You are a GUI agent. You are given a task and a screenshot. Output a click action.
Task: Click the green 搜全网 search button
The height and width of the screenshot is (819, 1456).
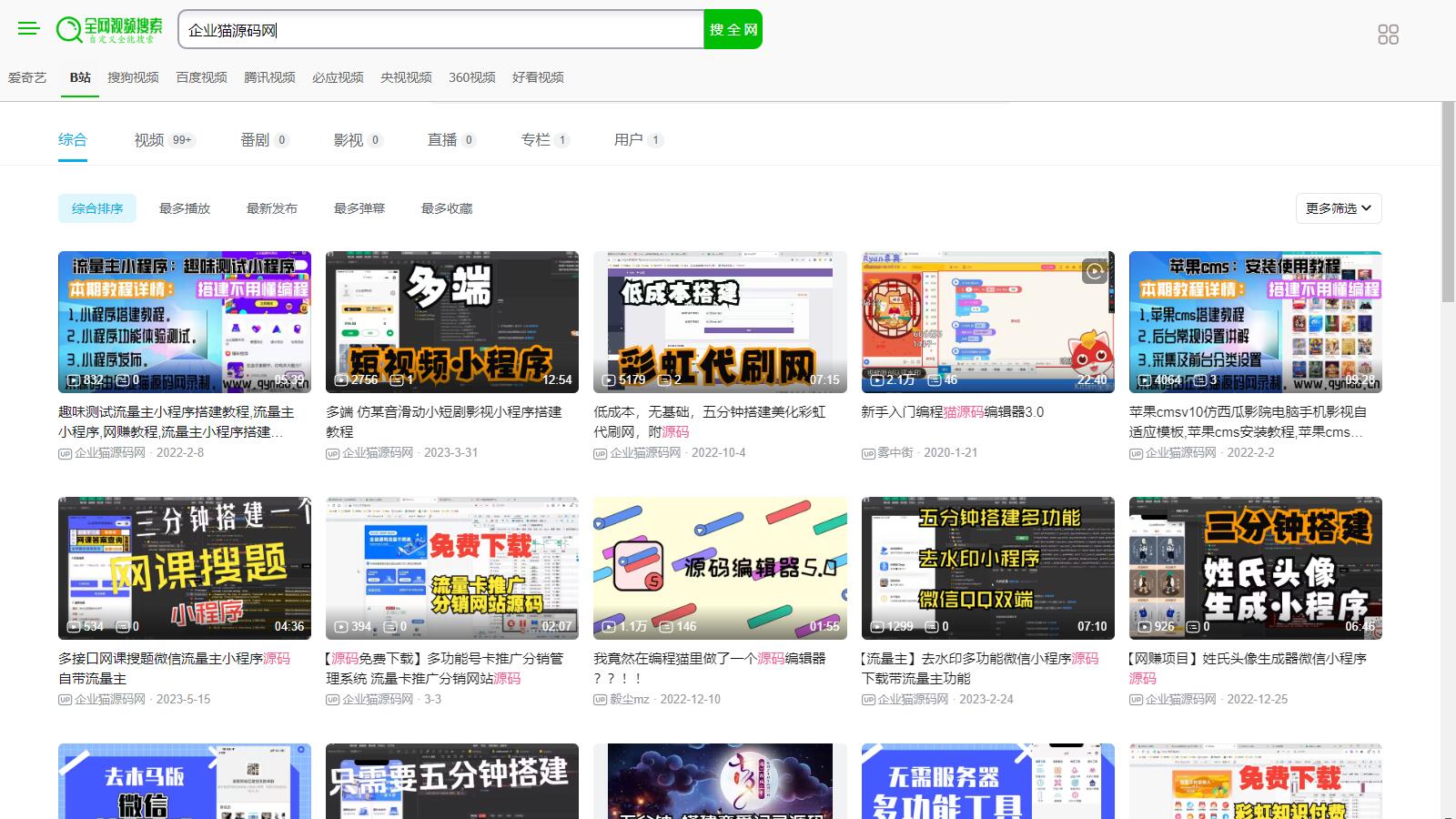click(733, 29)
